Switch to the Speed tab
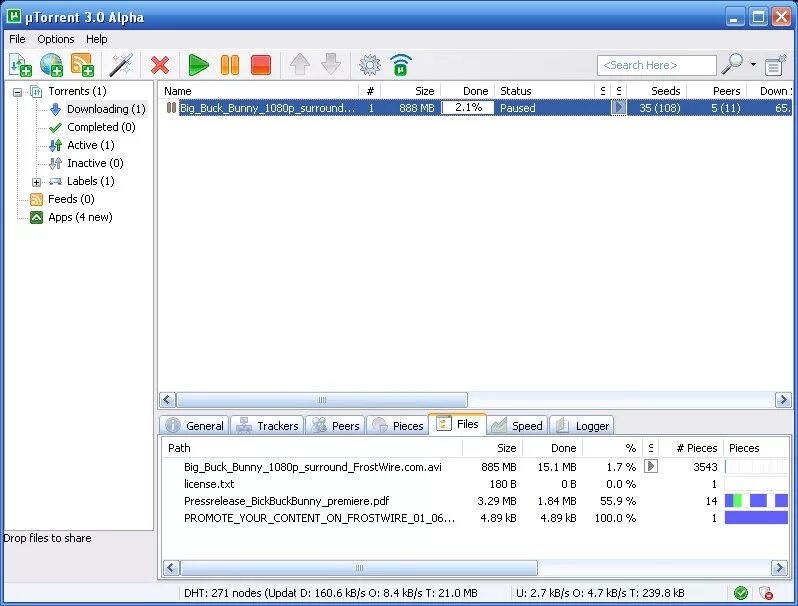The height and width of the screenshot is (606, 798). [517, 425]
